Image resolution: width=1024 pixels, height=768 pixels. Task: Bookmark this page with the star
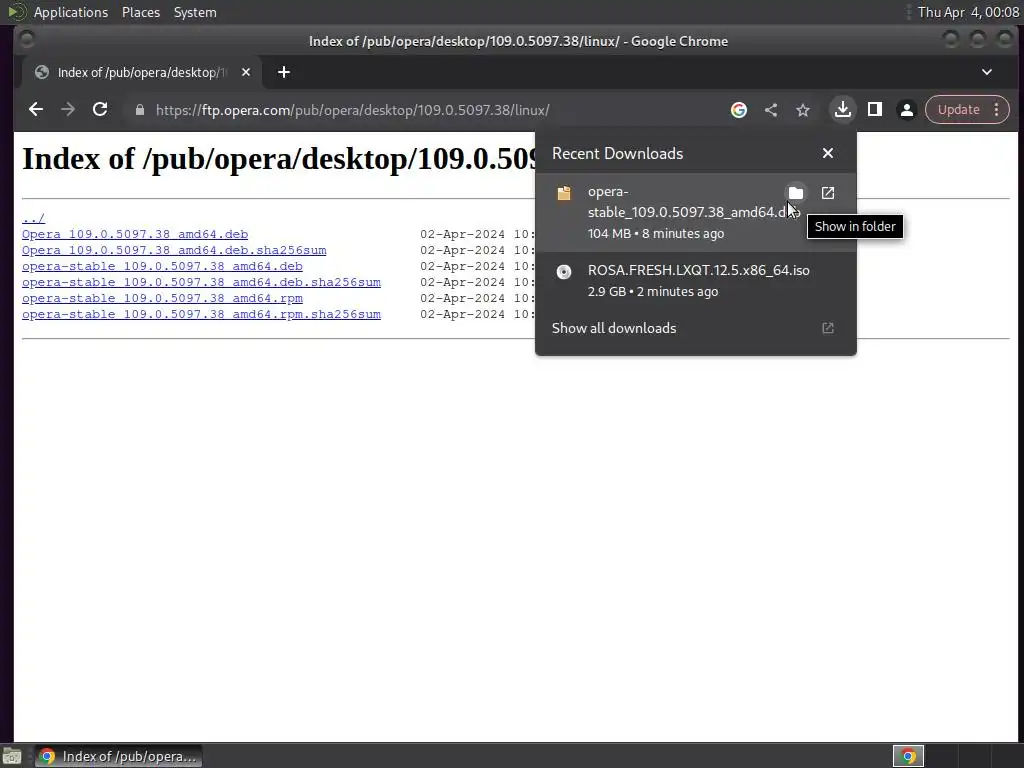pos(803,110)
